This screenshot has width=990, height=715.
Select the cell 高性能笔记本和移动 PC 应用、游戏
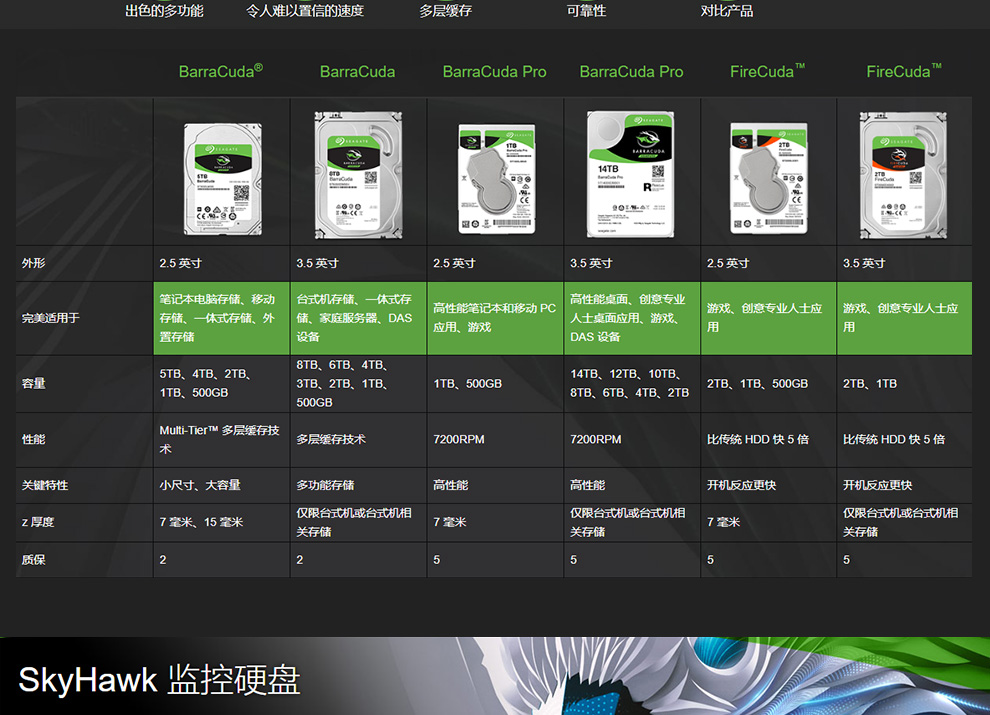496,318
